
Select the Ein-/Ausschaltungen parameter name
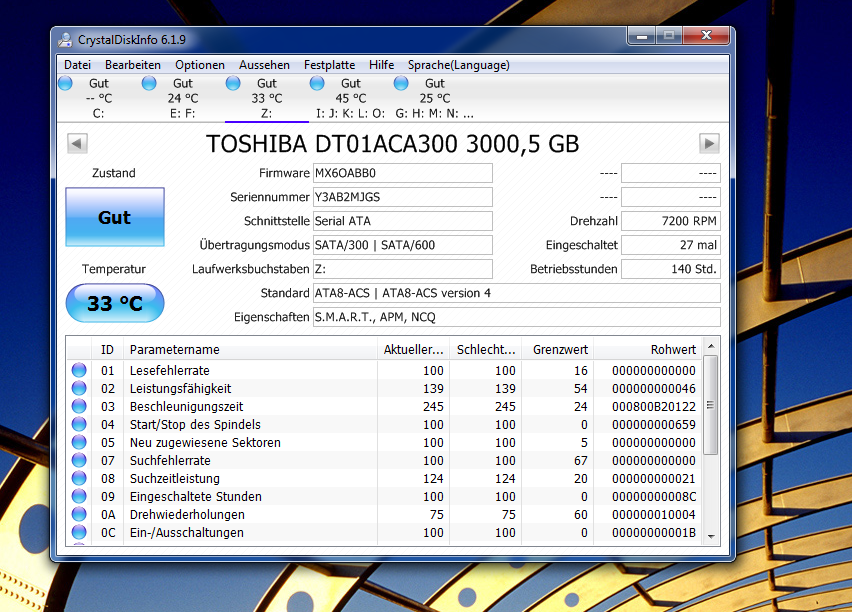pos(186,532)
